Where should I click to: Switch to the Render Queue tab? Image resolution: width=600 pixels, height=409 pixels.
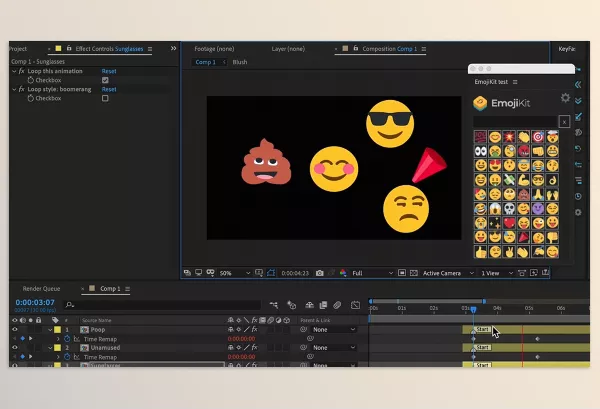click(x=41, y=288)
